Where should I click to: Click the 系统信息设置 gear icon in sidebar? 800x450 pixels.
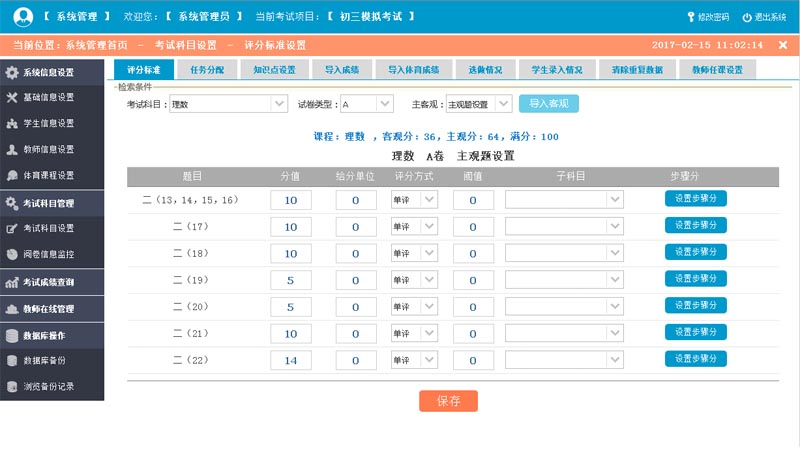click(12, 73)
